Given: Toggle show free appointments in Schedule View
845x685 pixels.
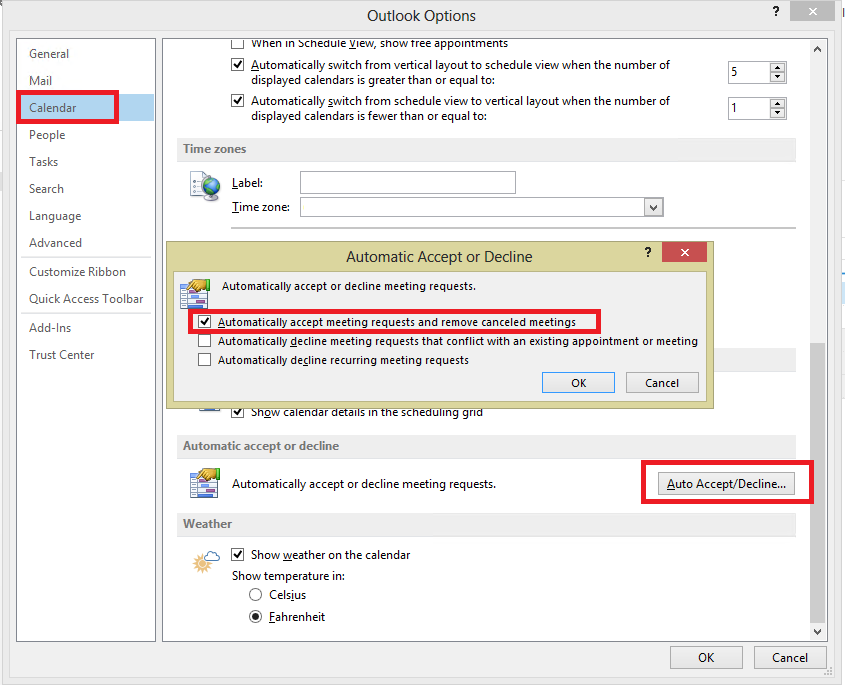Looking at the screenshot, I should pos(237,44).
